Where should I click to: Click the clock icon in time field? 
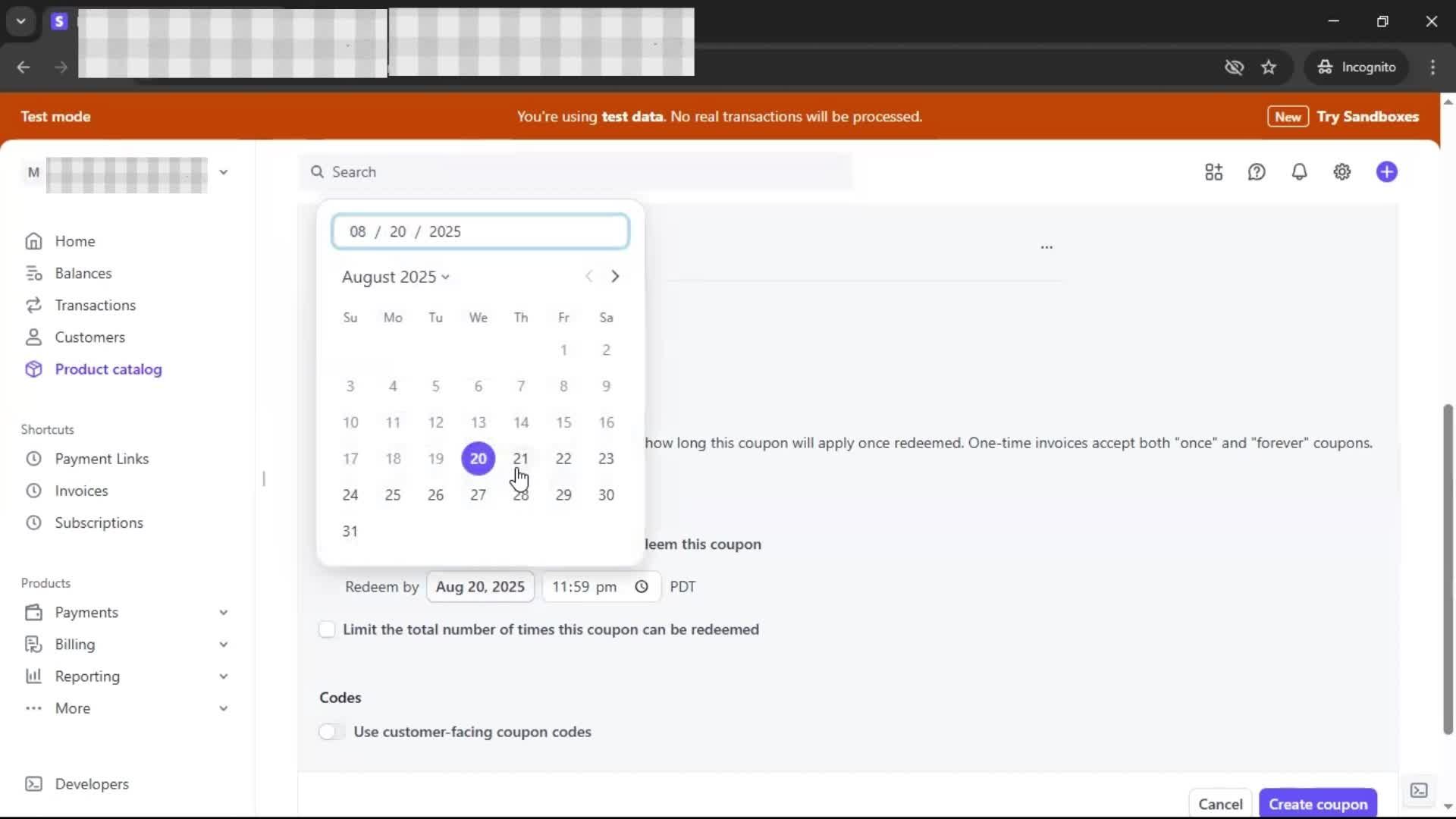click(x=642, y=587)
